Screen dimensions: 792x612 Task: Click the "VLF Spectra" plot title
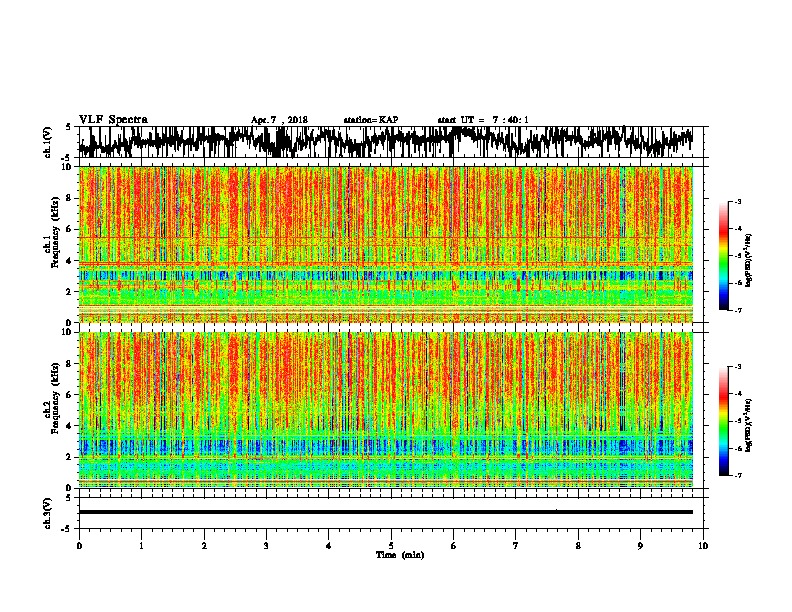coord(113,119)
